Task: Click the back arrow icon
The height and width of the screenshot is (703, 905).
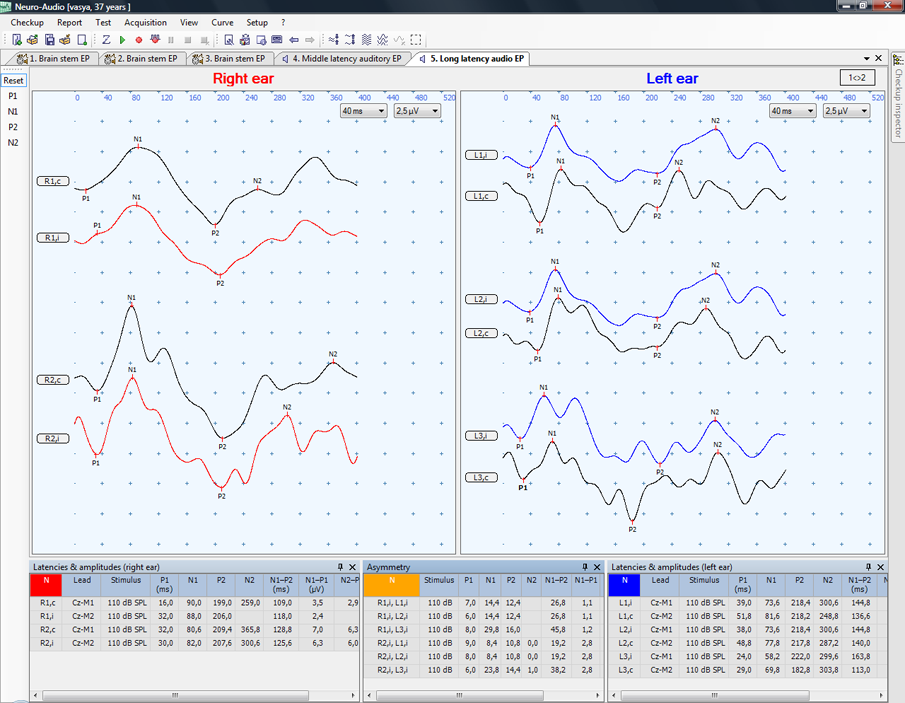Action: (x=294, y=40)
